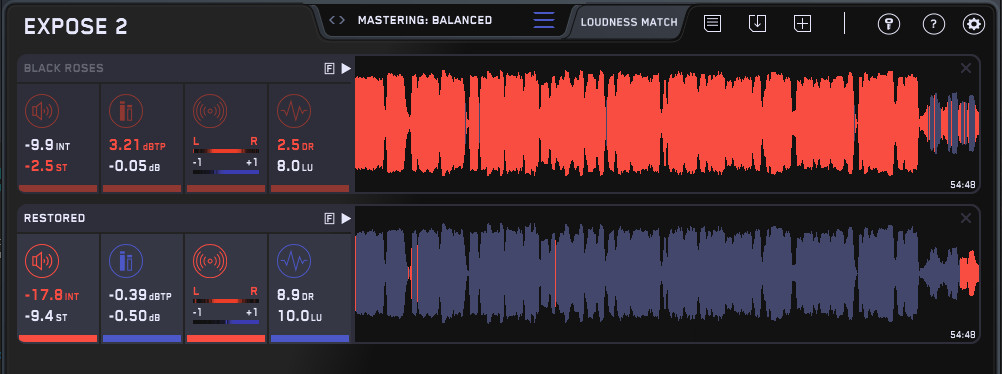Click the stereo phase icon in Restored
The width and height of the screenshot is (1002, 374).
point(210,261)
